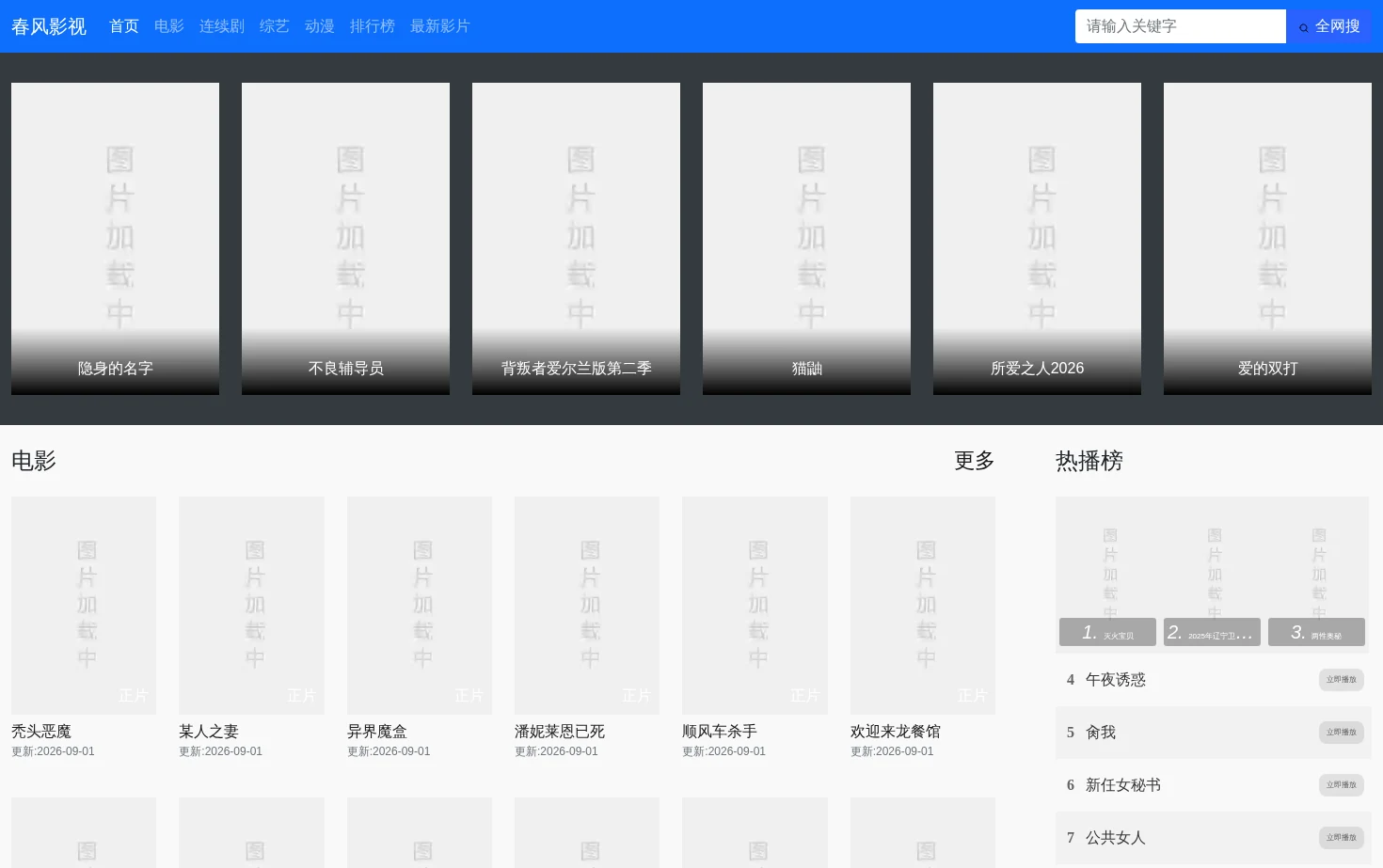Click 更多 in the 电影 section
Viewport: 1383px width, 868px height.
[x=975, y=461]
